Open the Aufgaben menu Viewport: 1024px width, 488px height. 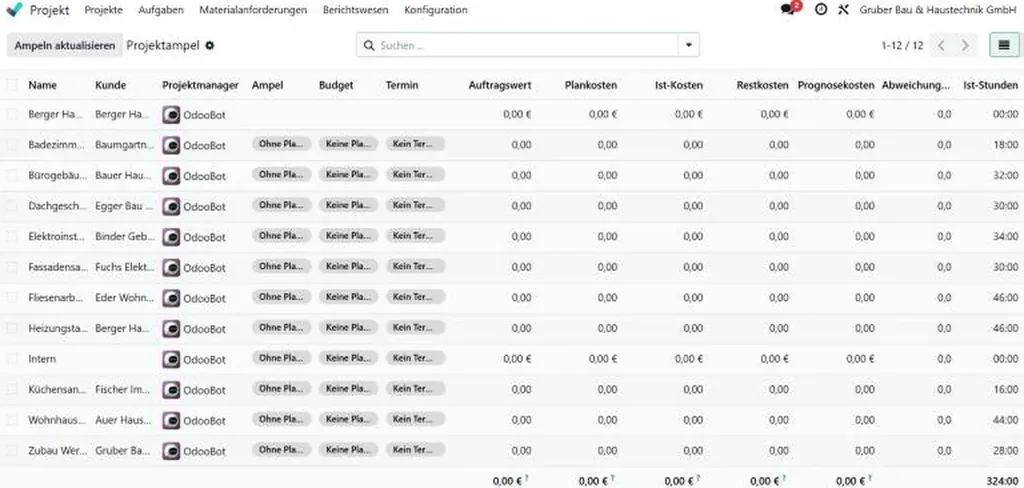(161, 10)
